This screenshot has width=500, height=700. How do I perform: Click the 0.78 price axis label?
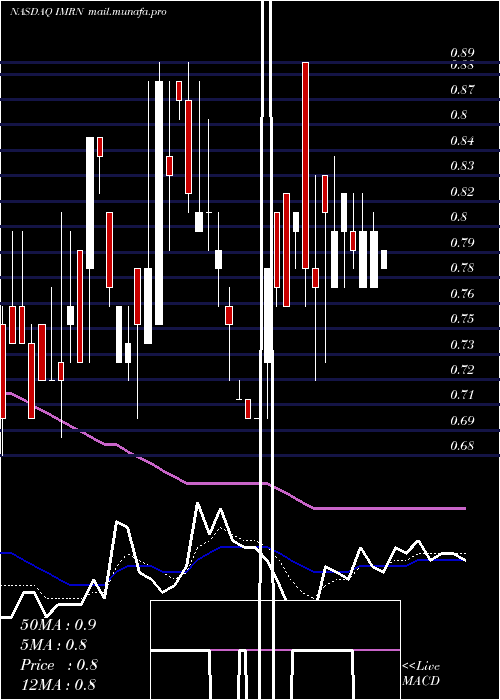tap(462, 268)
